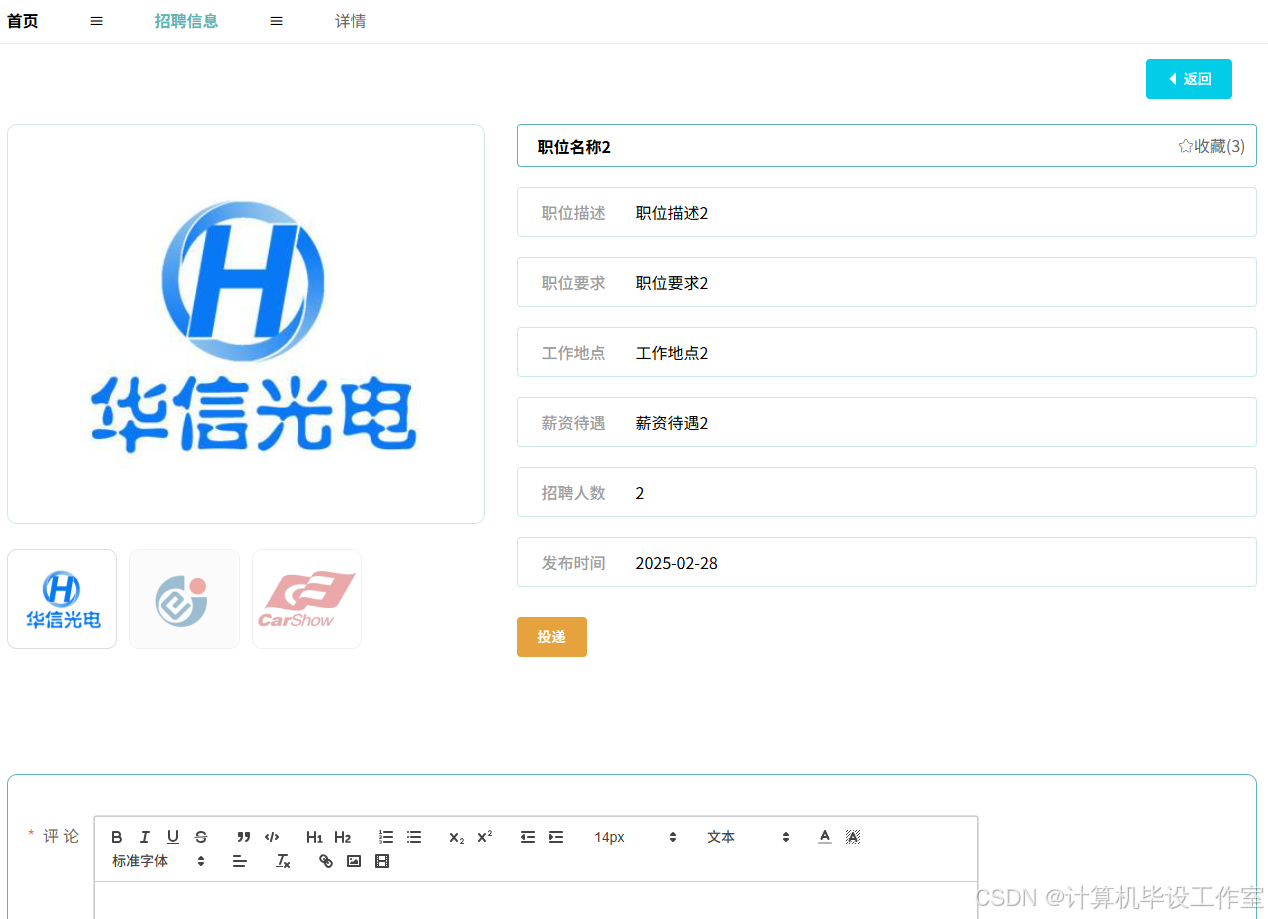The height and width of the screenshot is (919, 1268).
Task: Click the 返回 back button
Action: point(1189,79)
